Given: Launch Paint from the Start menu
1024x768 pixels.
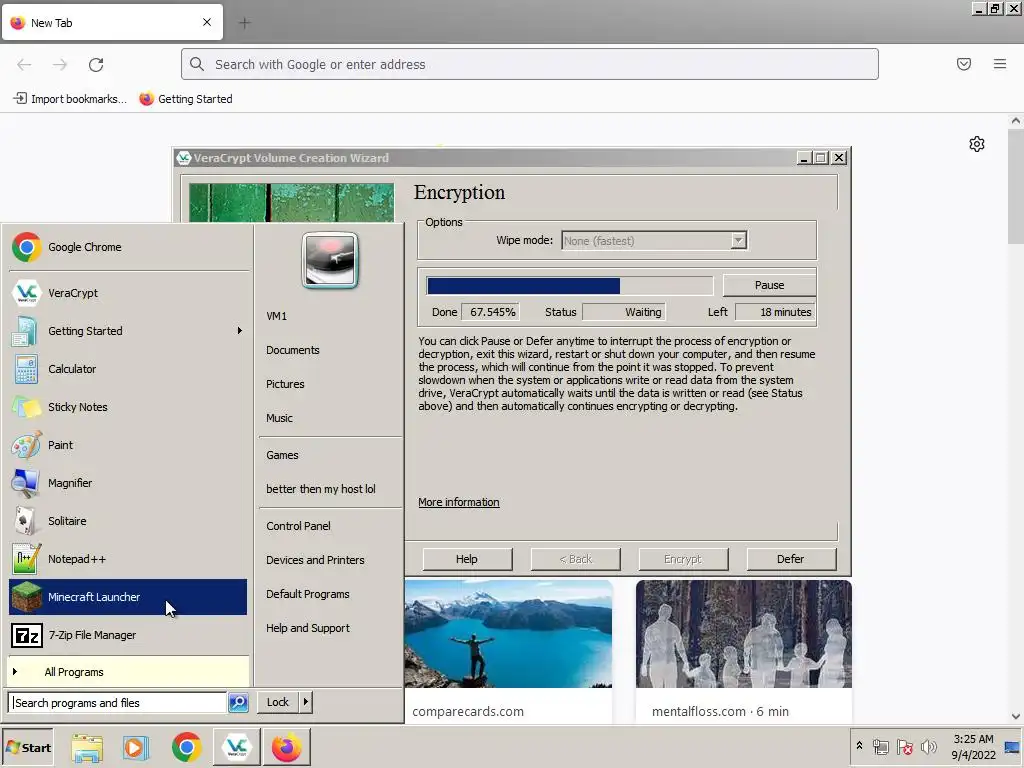Looking at the screenshot, I should pyautogui.click(x=128, y=445).
